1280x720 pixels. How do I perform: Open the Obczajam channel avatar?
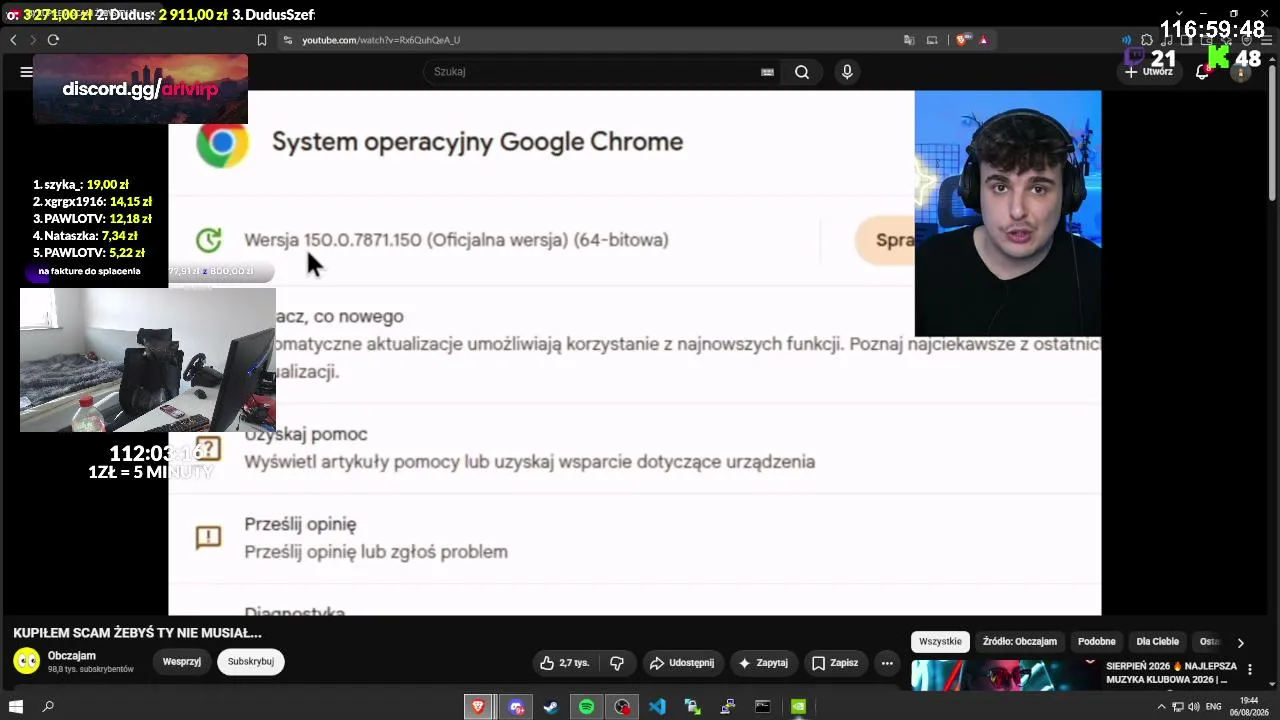click(x=26, y=661)
